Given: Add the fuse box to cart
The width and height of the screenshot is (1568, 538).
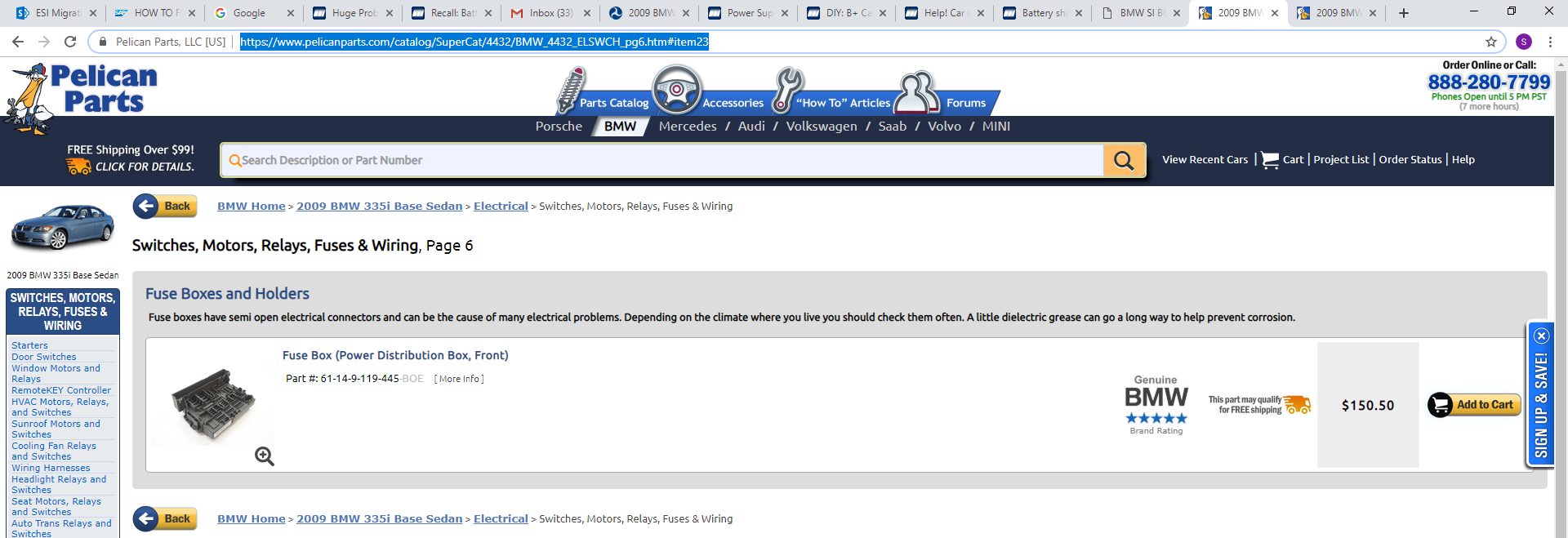Looking at the screenshot, I should click(x=1474, y=405).
